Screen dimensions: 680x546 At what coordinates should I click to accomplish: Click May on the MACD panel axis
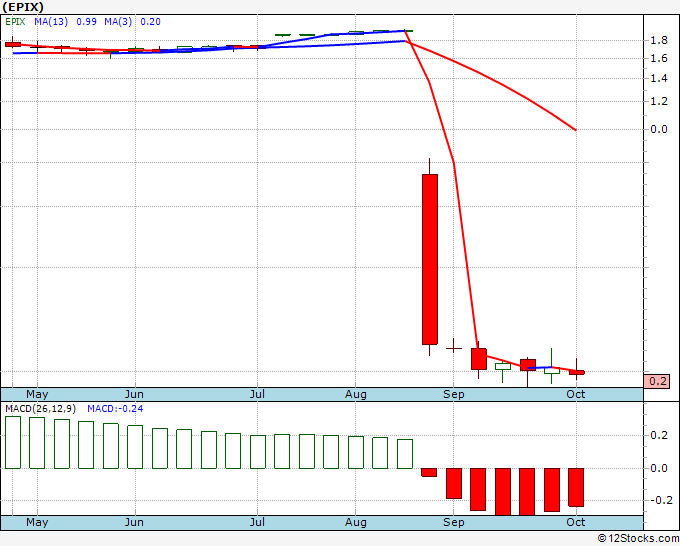point(37,522)
